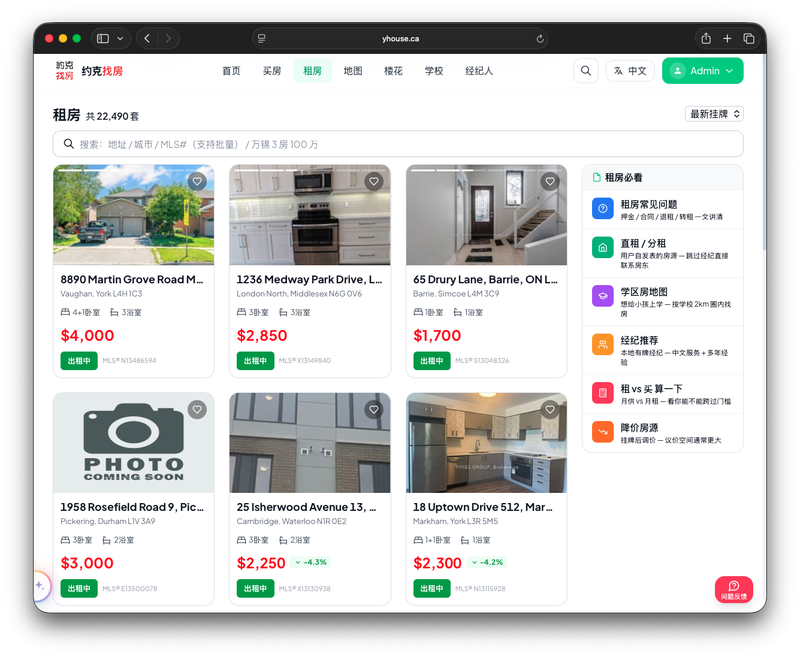Open the 直租 / 分租 link

click(663, 254)
